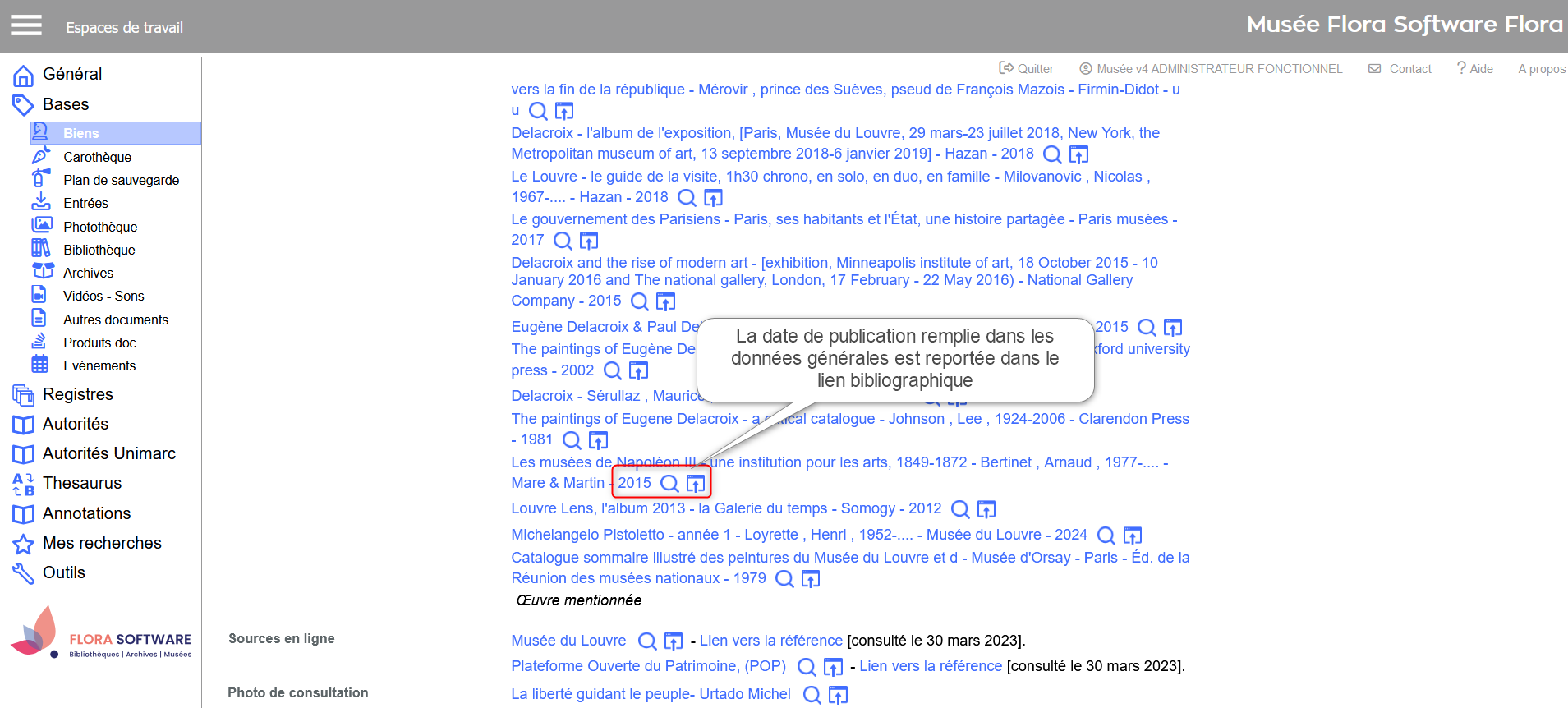Open Espaces de travail menu

pos(124,27)
